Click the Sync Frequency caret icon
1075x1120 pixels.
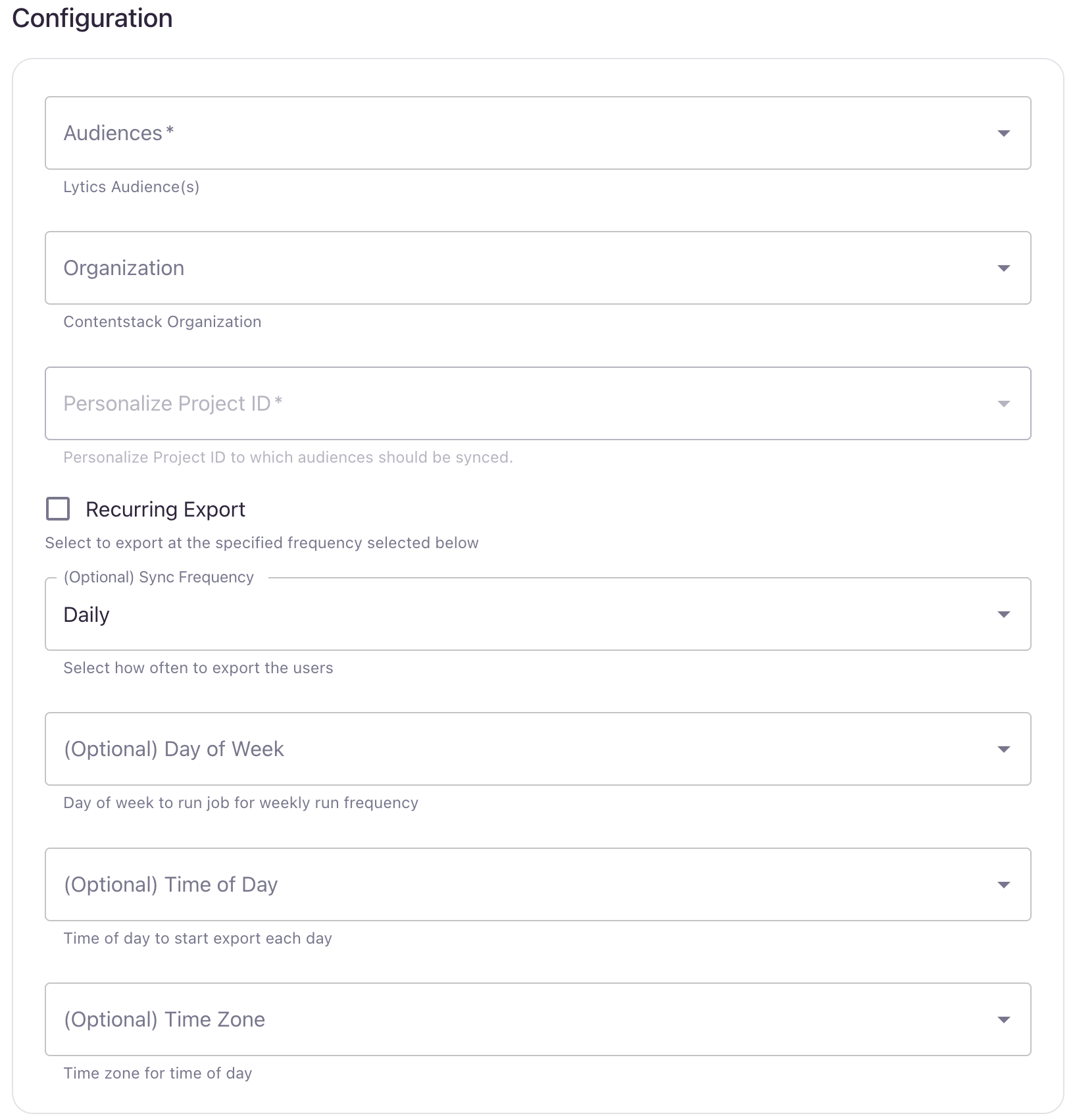click(1003, 615)
